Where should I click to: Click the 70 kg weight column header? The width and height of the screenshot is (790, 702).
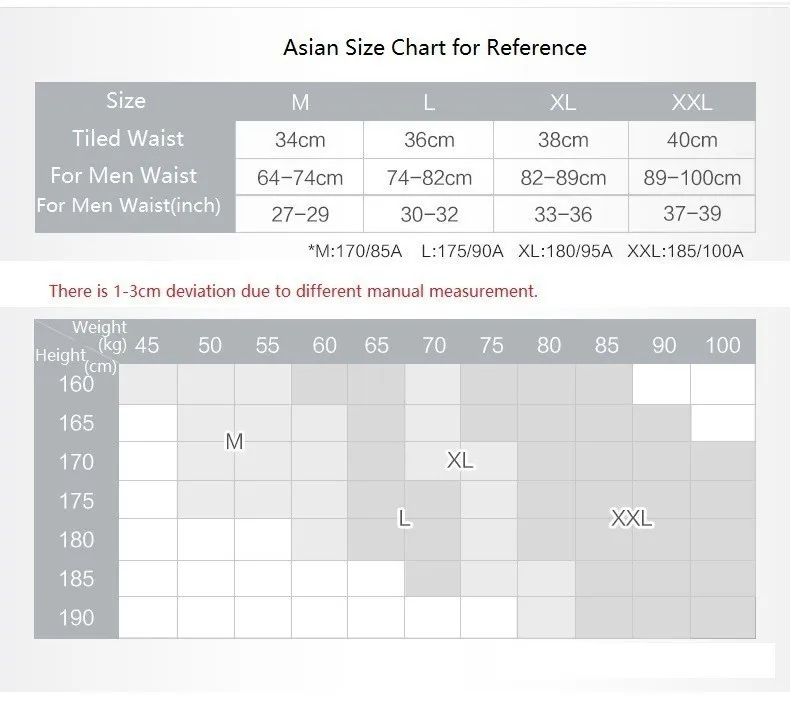coord(434,346)
